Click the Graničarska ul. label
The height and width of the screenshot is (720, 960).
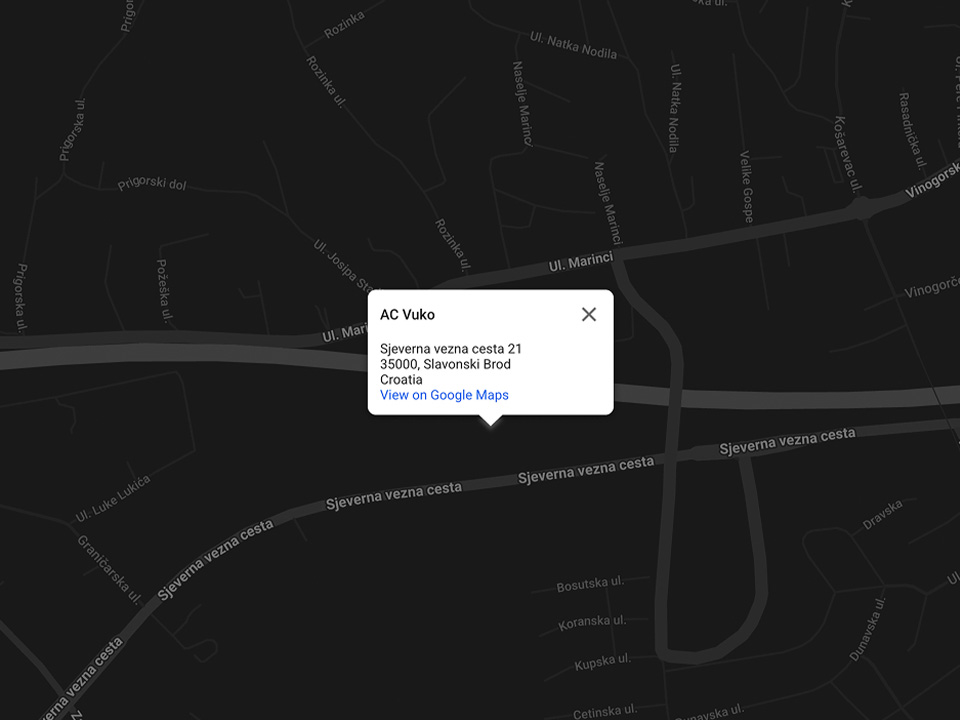point(109,569)
